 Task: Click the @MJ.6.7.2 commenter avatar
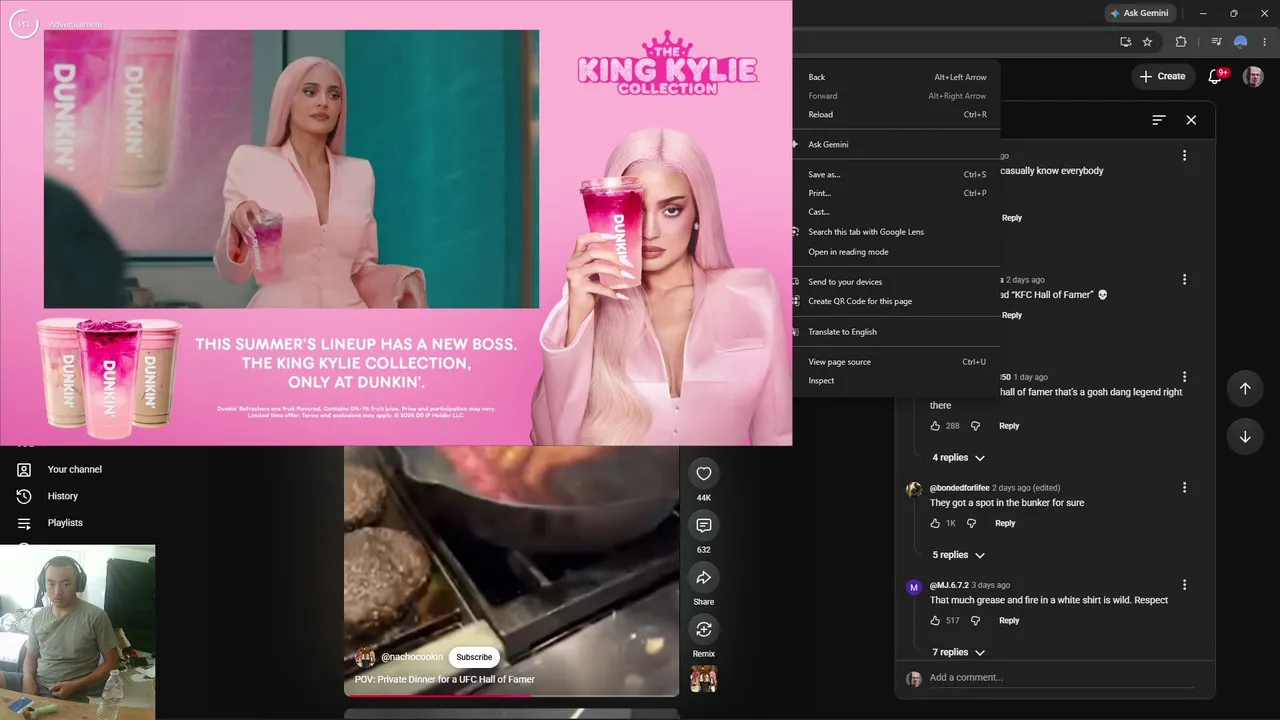(x=913, y=587)
